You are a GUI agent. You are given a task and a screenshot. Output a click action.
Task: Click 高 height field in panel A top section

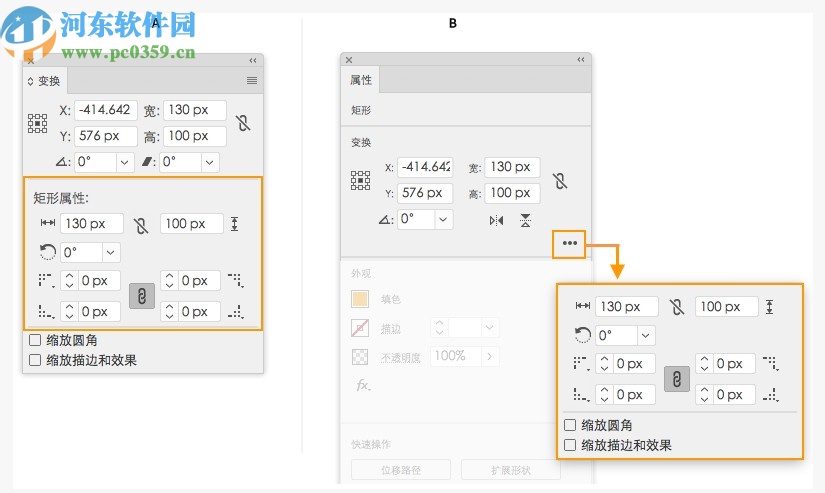click(x=195, y=136)
